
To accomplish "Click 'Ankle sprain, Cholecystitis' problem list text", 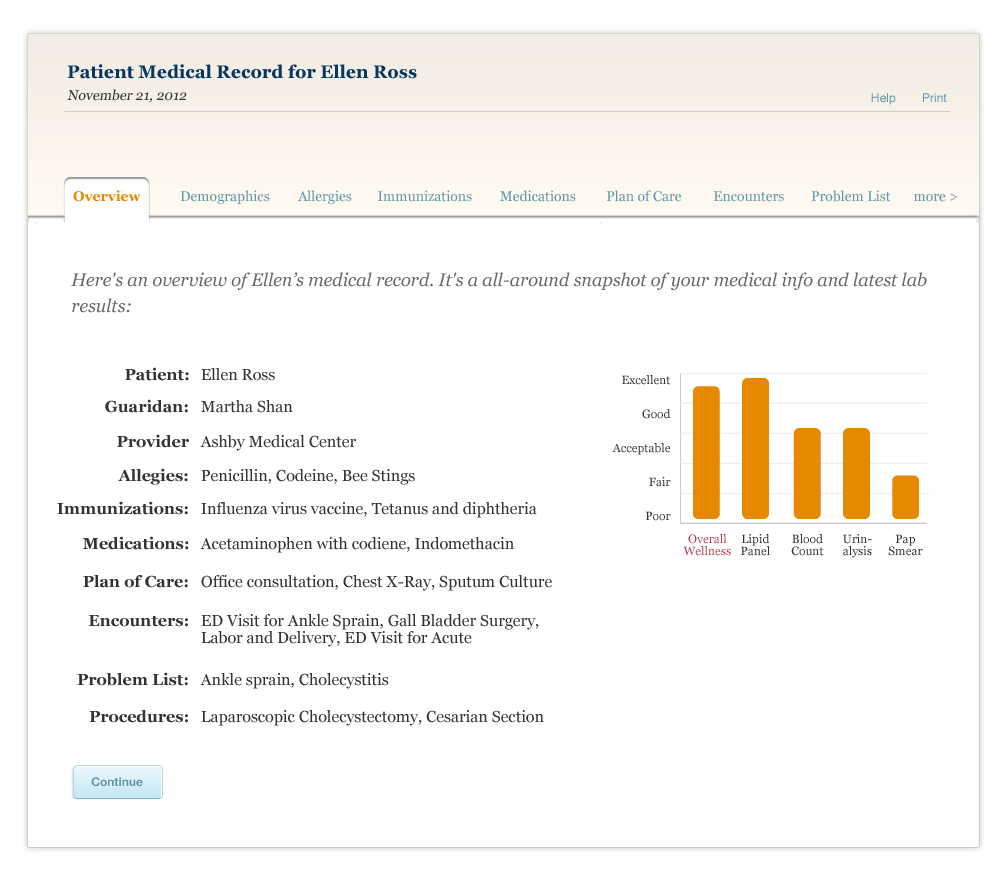I will click(295, 680).
